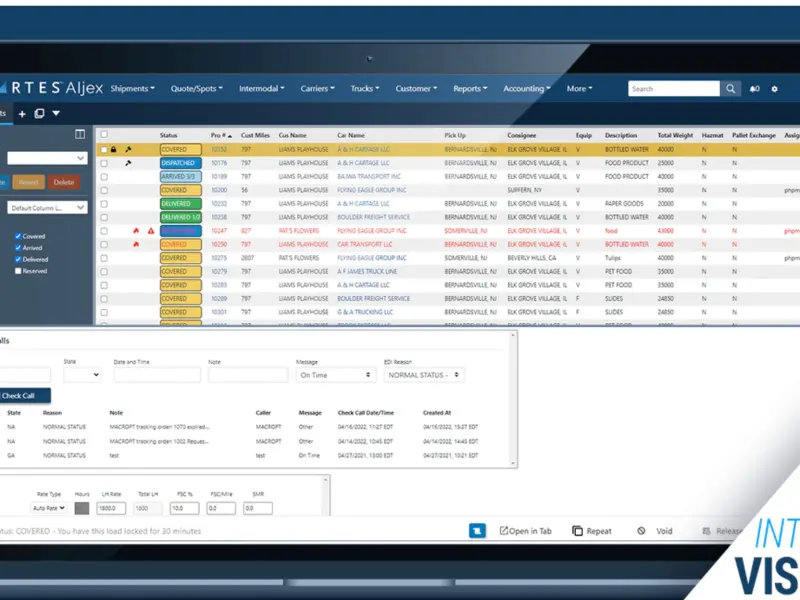Open the More menu
800x600 pixels.
pyautogui.click(x=580, y=89)
